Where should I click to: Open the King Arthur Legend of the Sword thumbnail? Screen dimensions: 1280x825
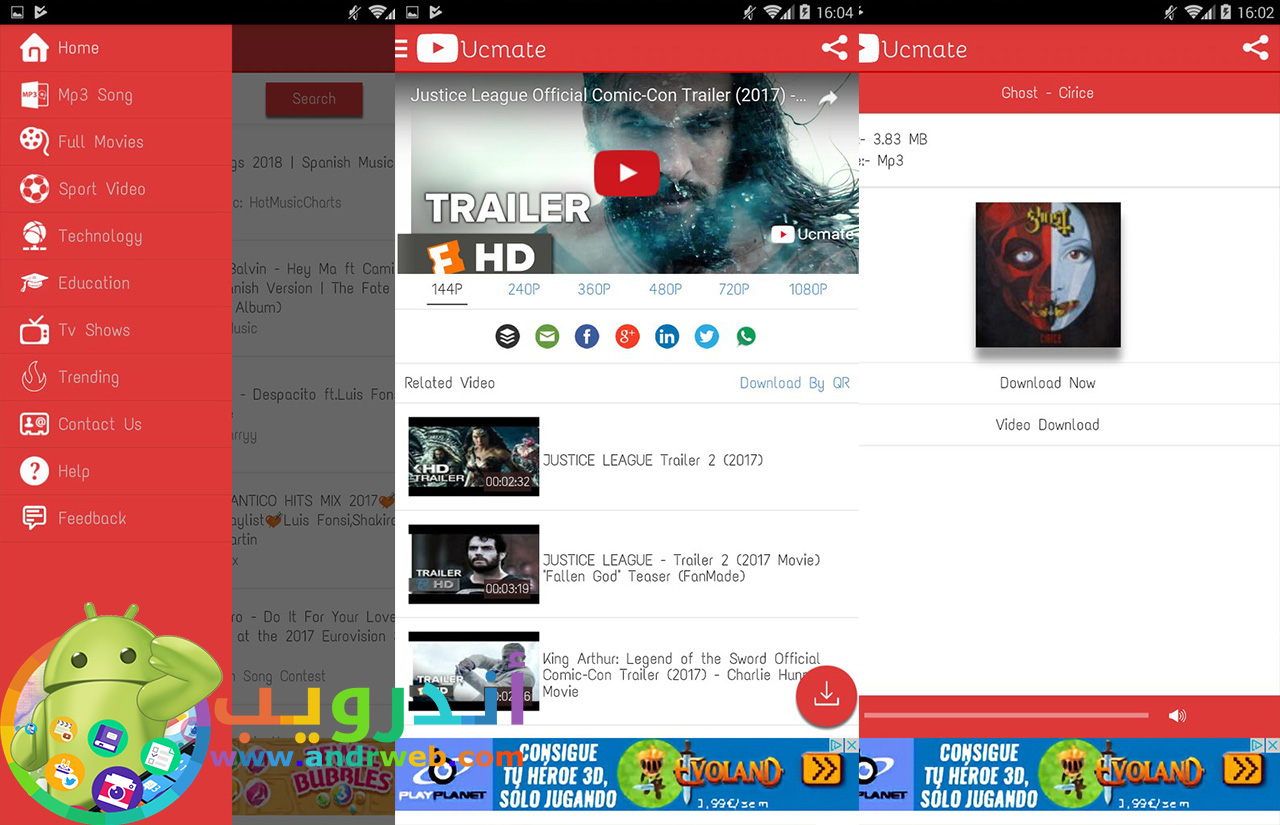point(474,670)
